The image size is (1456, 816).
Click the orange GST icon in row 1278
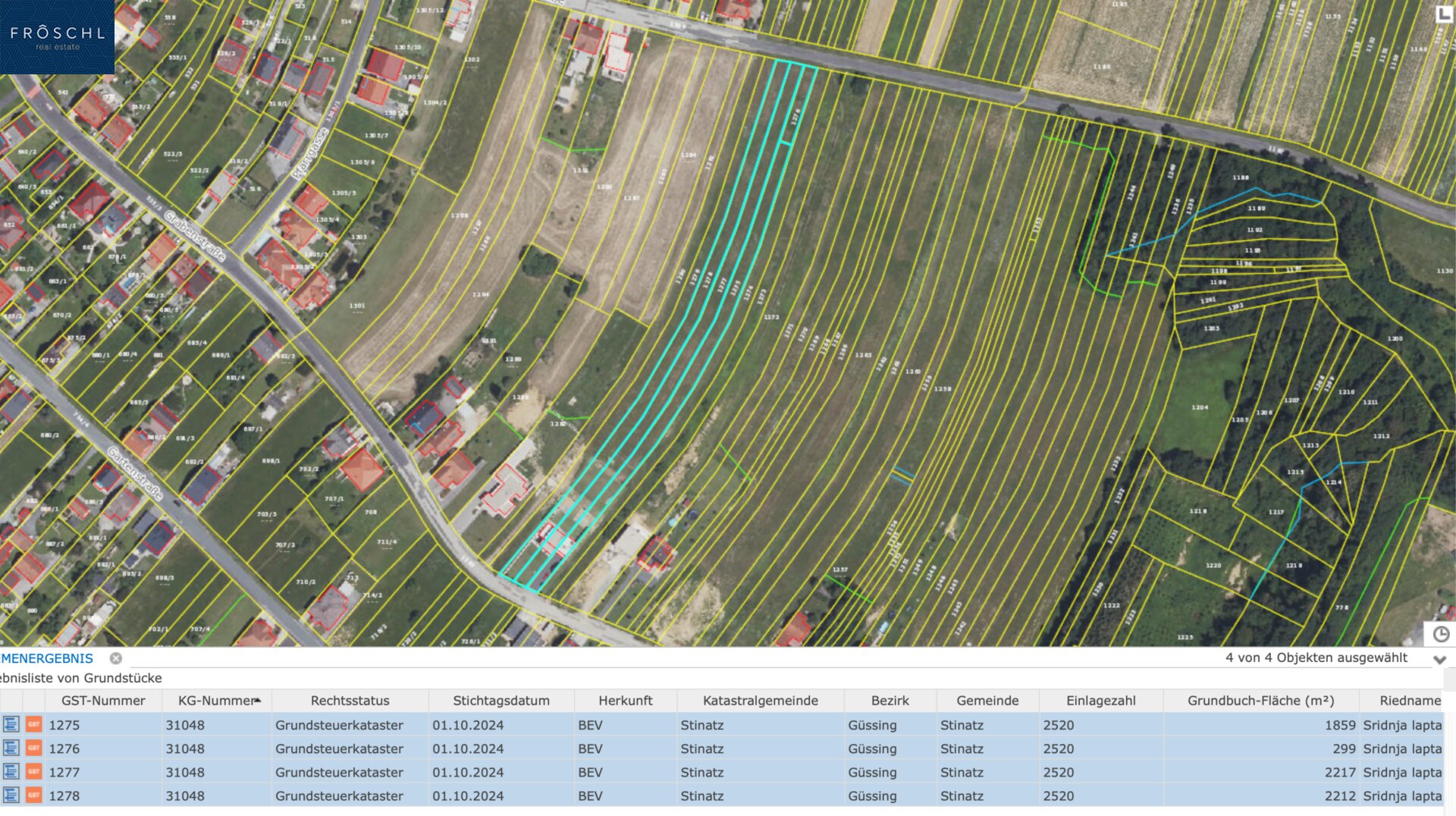click(x=33, y=796)
